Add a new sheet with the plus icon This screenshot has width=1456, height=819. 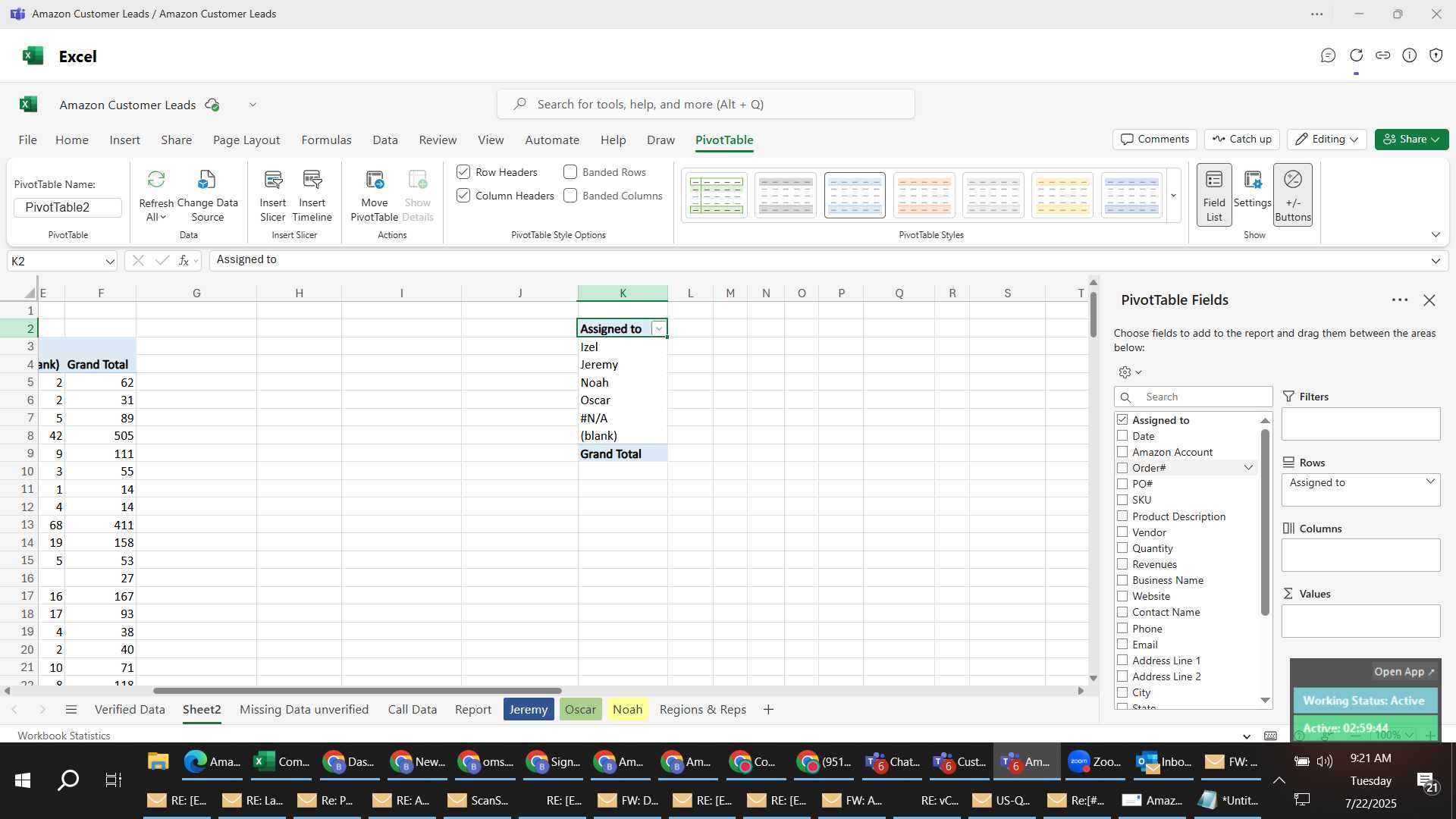(768, 710)
